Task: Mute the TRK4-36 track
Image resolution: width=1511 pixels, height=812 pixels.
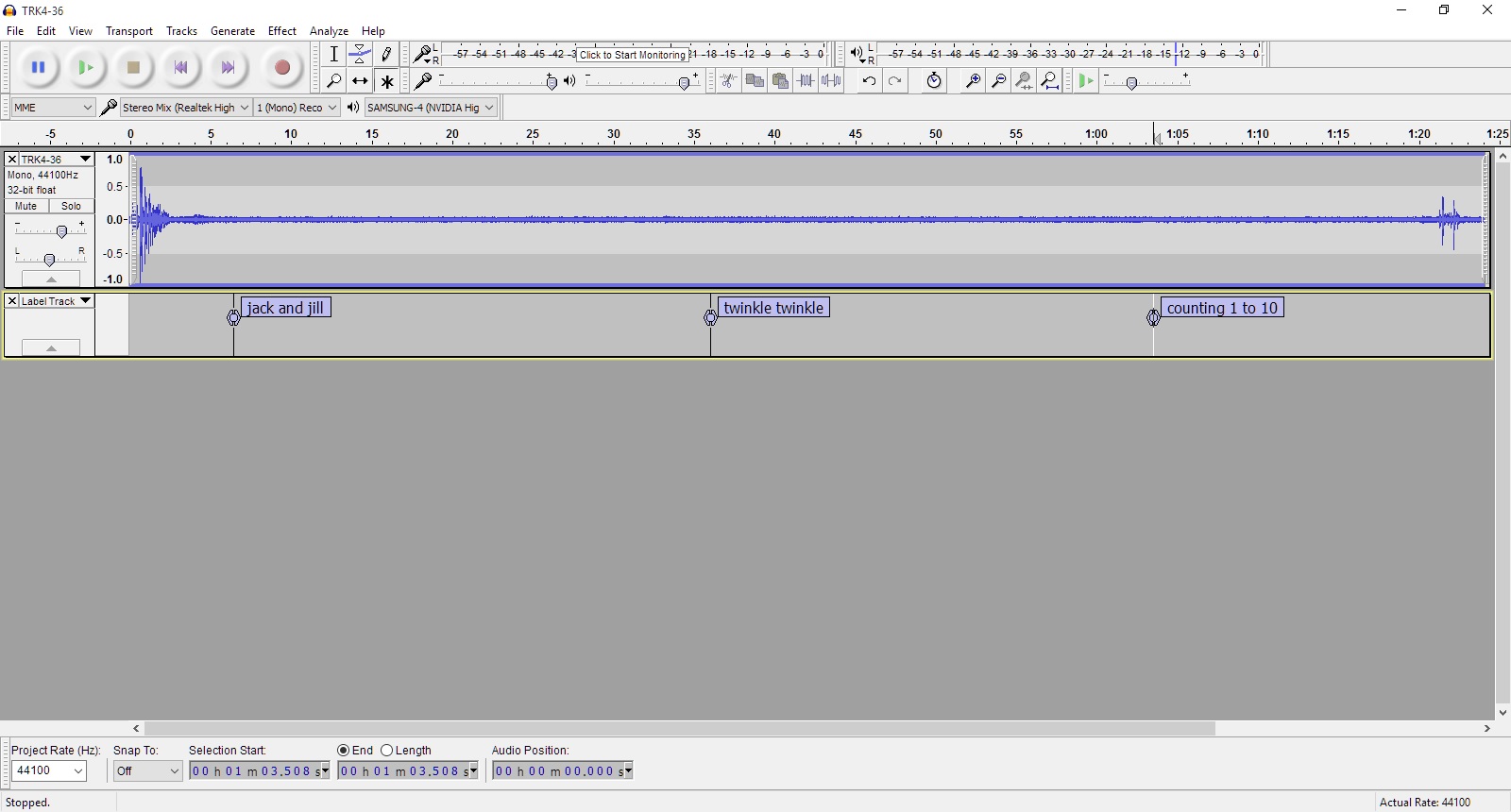Action: pyautogui.click(x=26, y=206)
